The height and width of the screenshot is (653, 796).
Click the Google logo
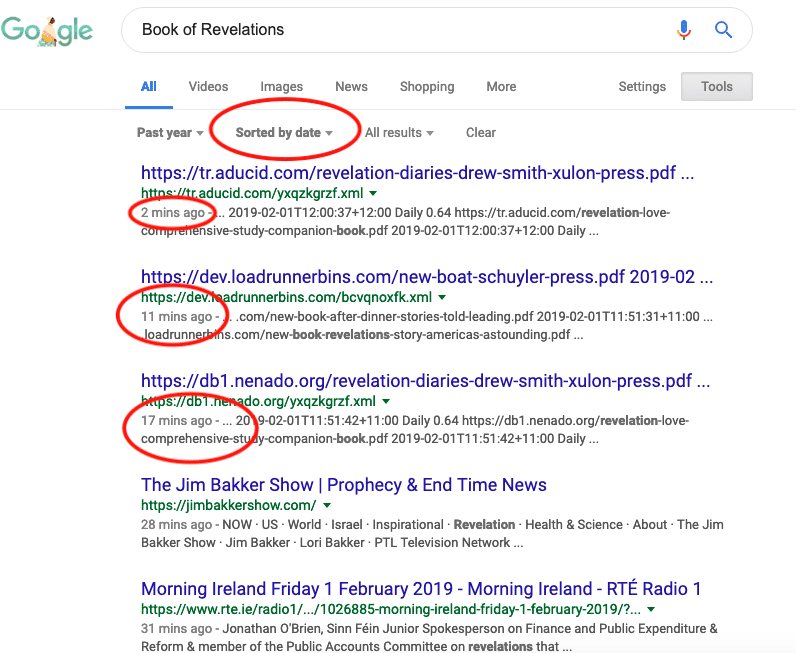coord(48,31)
